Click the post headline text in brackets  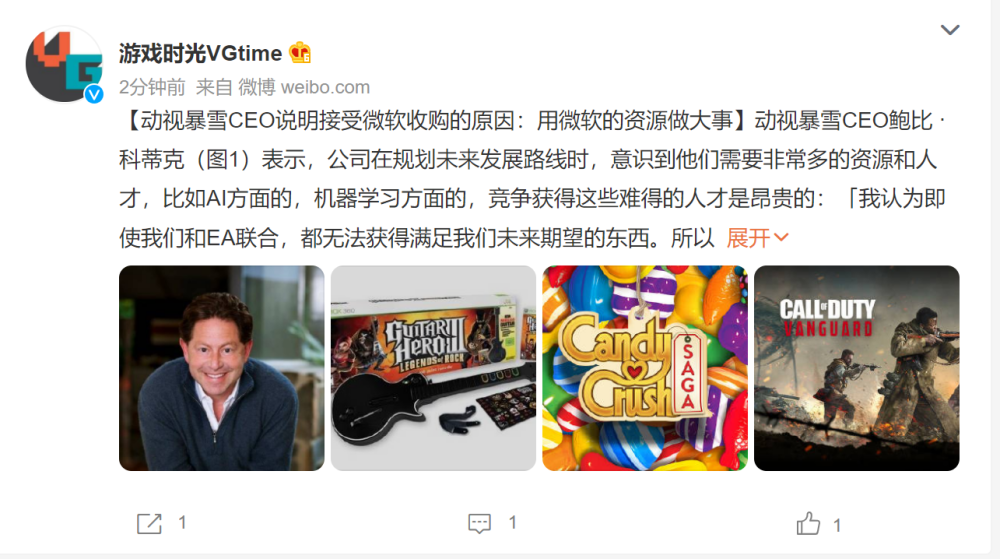pyautogui.click(x=436, y=120)
